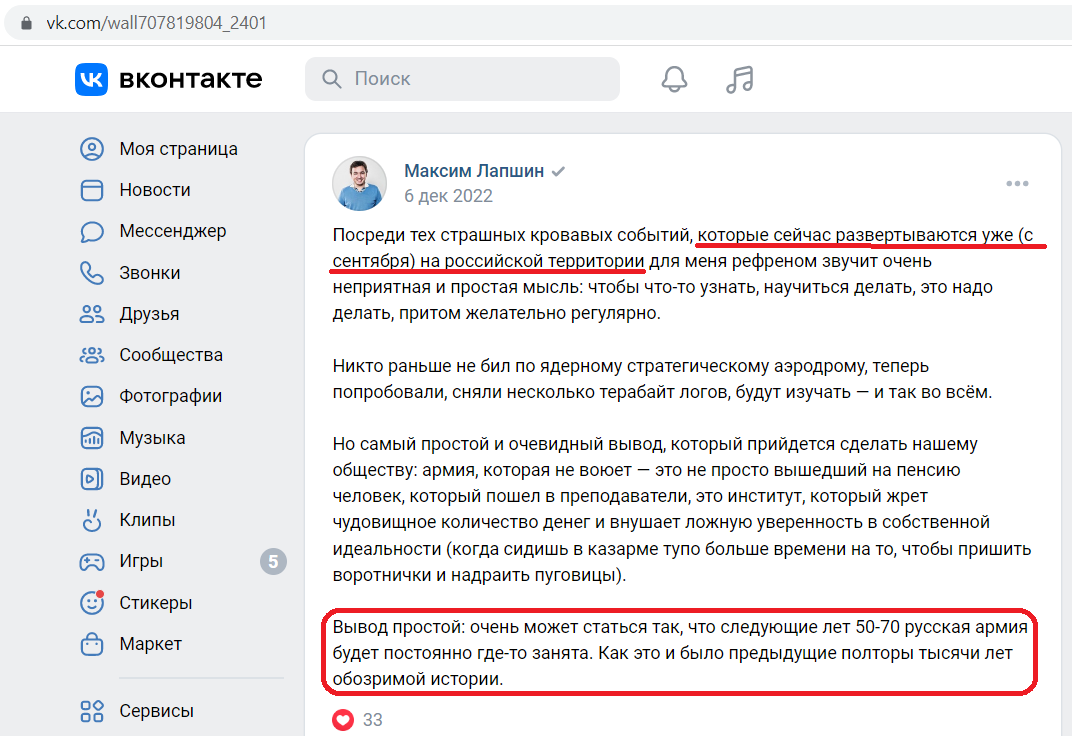Click the phone icon for Звонки

point(92,273)
